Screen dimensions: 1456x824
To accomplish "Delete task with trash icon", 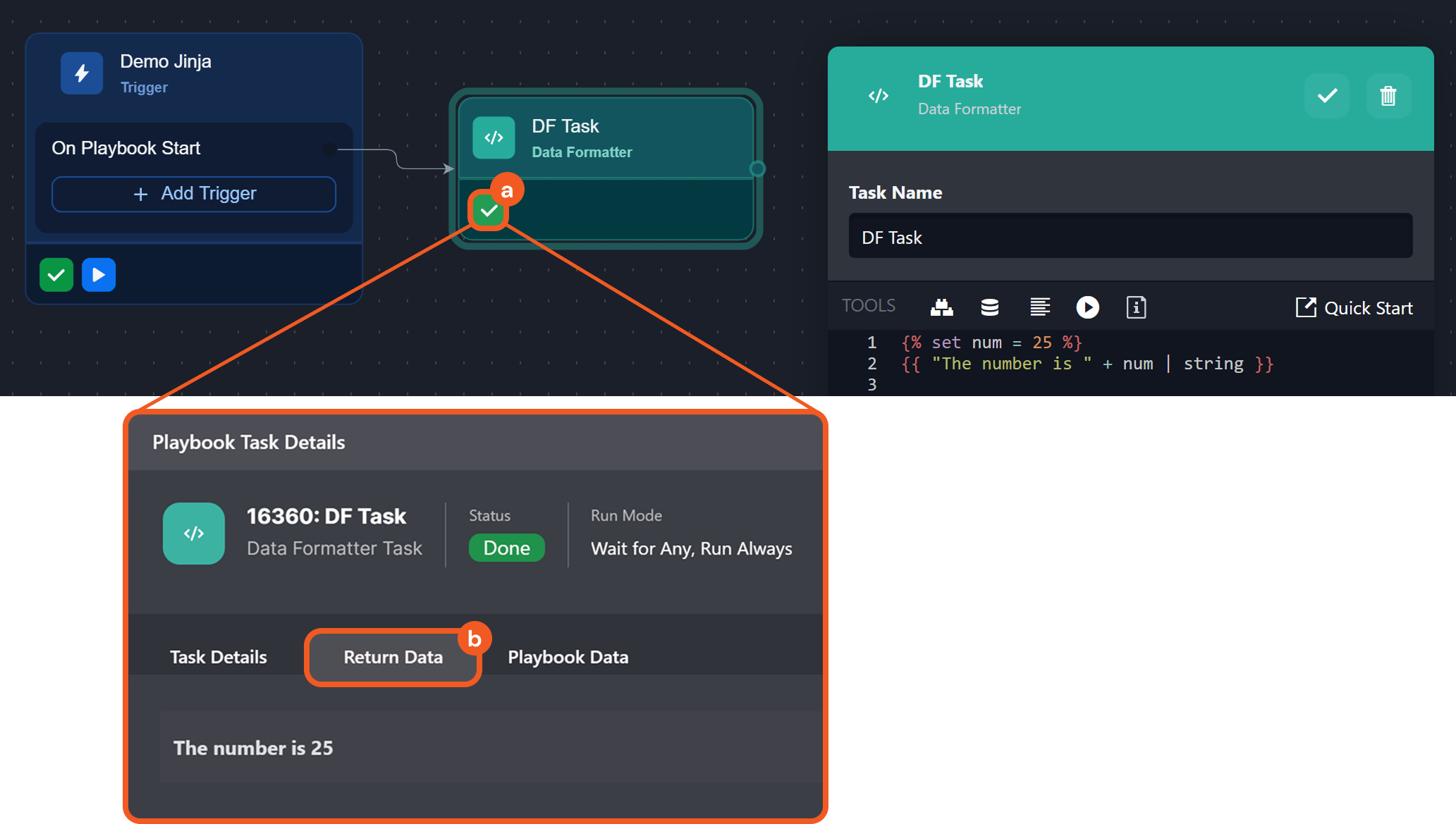I will [x=1388, y=96].
